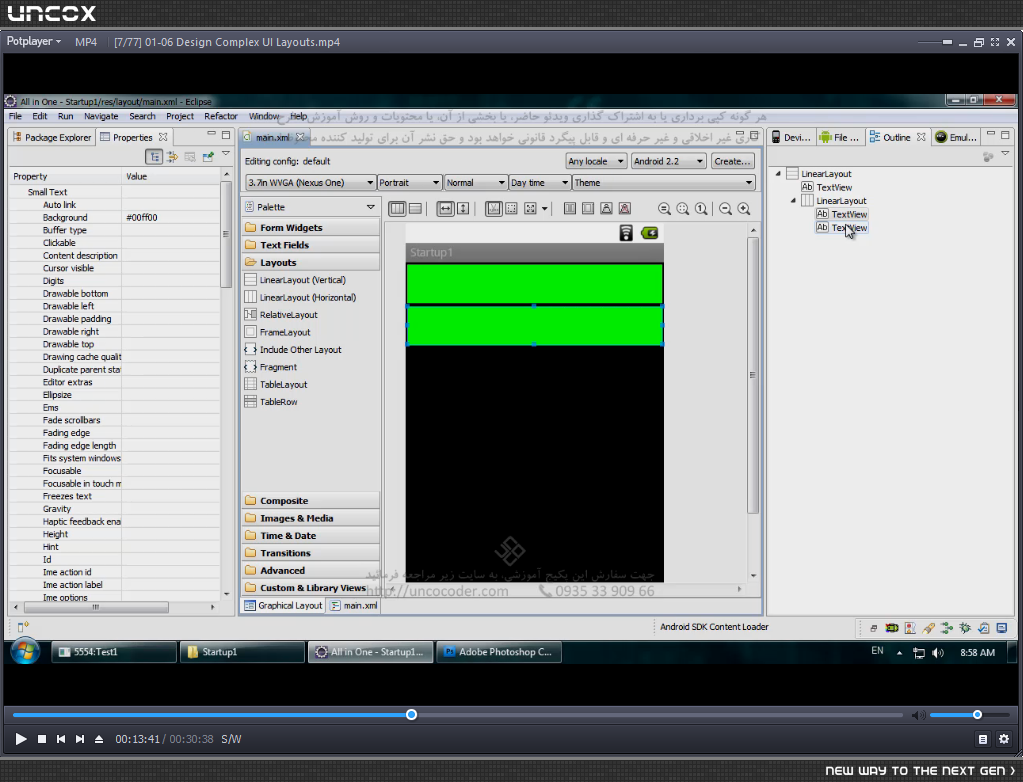
Task: Open the Theme dropdown
Action: click(664, 183)
